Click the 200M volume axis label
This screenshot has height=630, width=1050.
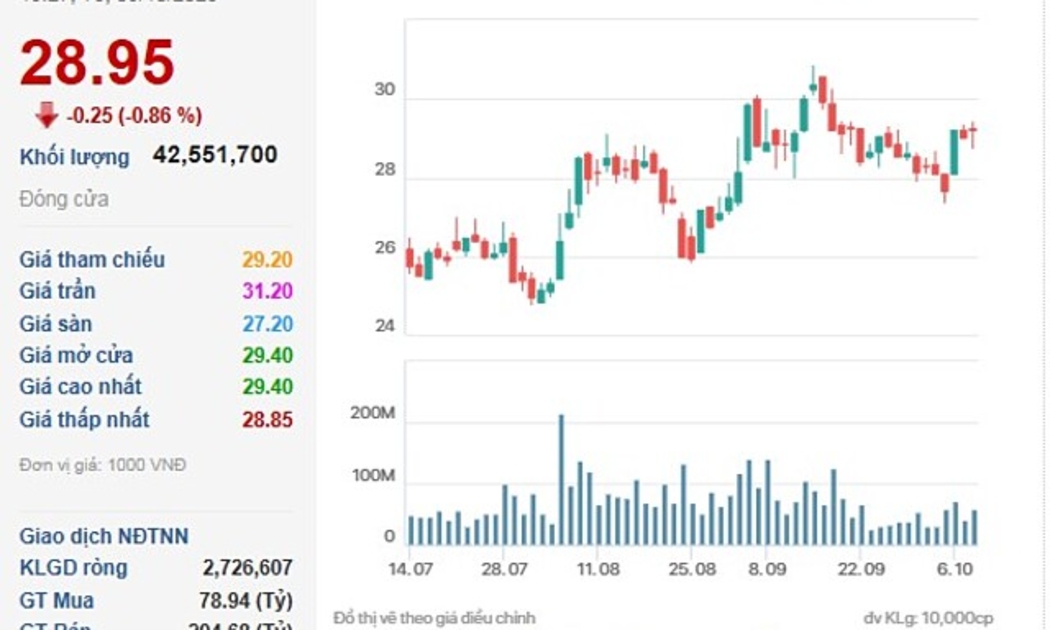coord(373,413)
